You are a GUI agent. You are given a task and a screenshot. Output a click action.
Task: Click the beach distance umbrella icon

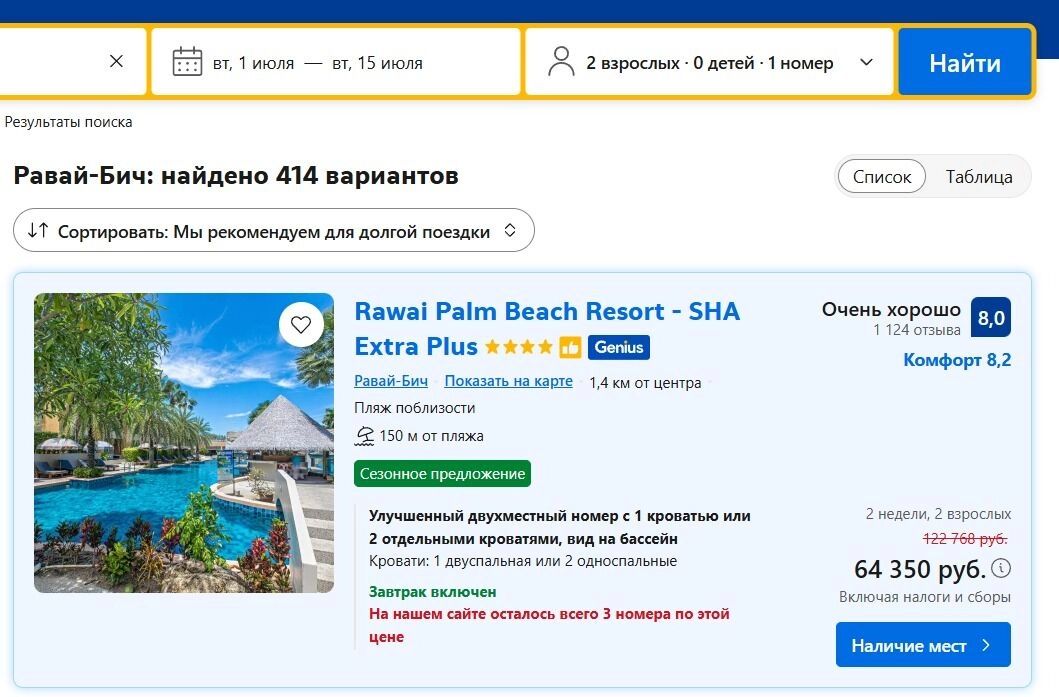[x=364, y=436]
